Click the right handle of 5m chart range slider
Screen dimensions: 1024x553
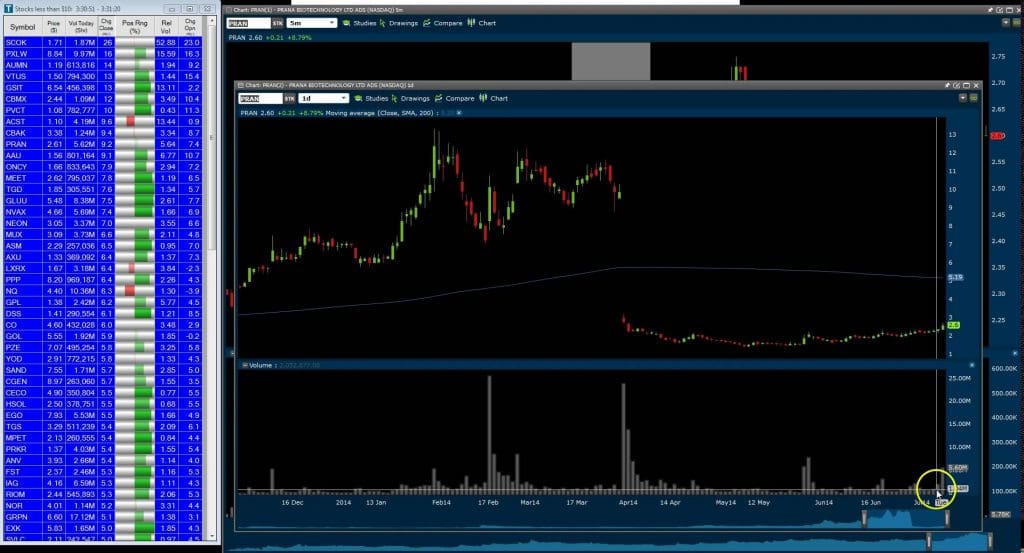[990, 541]
